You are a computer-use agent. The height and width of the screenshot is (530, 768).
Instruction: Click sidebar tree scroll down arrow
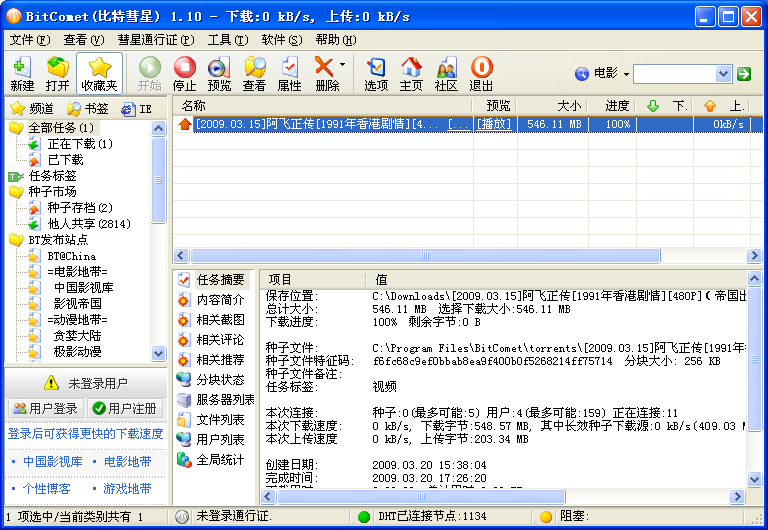pyautogui.click(x=158, y=353)
